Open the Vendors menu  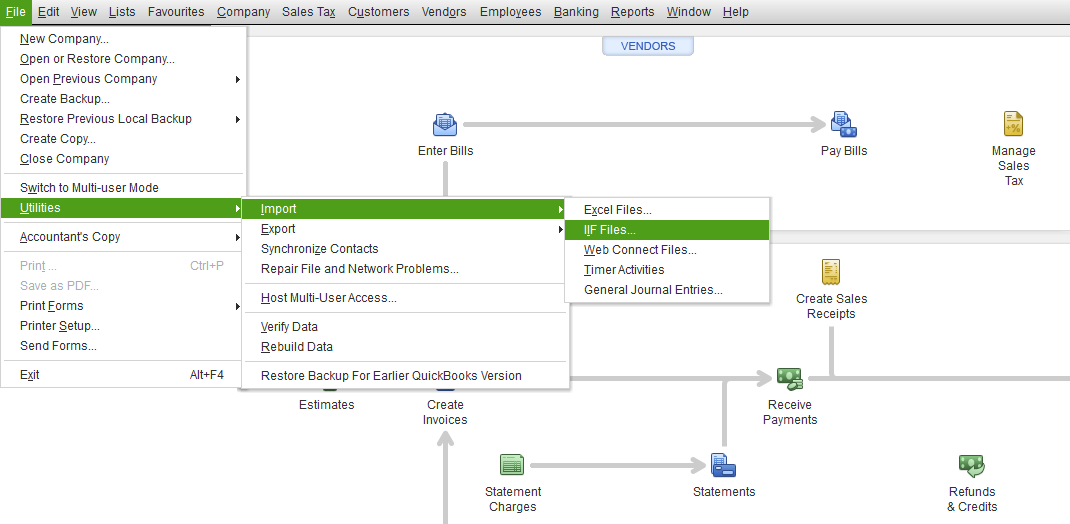(x=444, y=12)
